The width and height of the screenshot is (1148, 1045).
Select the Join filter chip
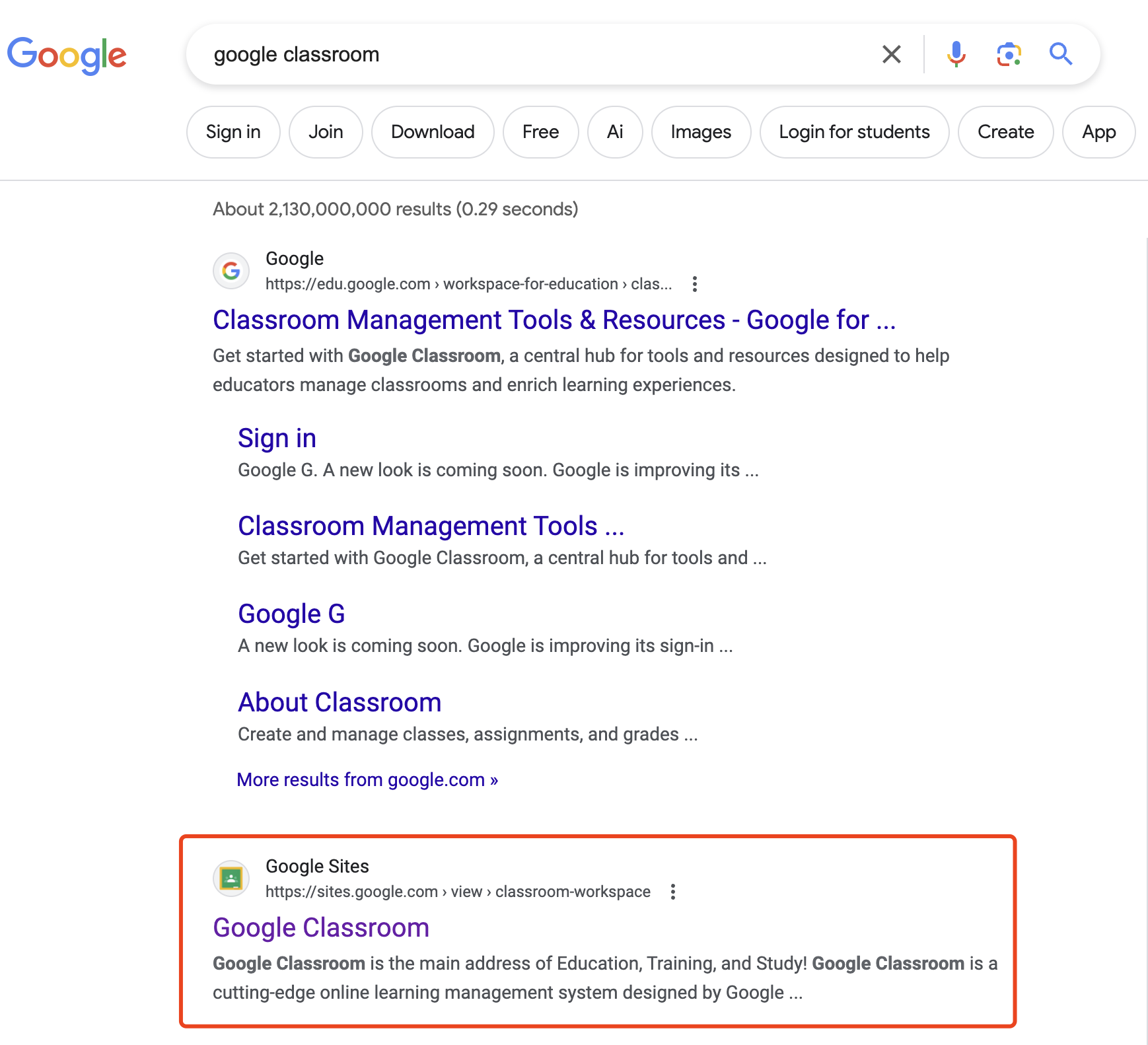(x=326, y=132)
